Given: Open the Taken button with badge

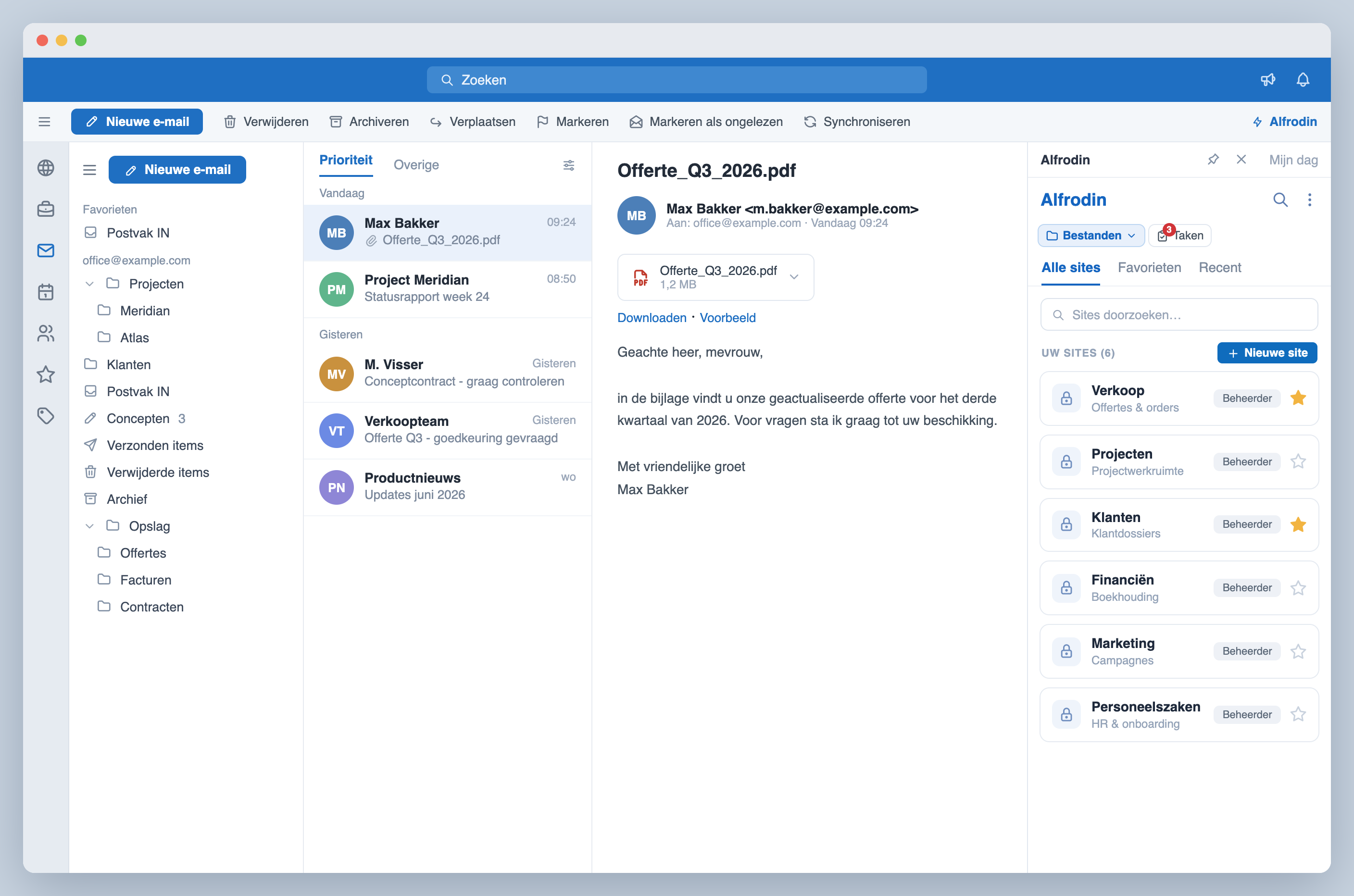Looking at the screenshot, I should tap(1179, 236).
